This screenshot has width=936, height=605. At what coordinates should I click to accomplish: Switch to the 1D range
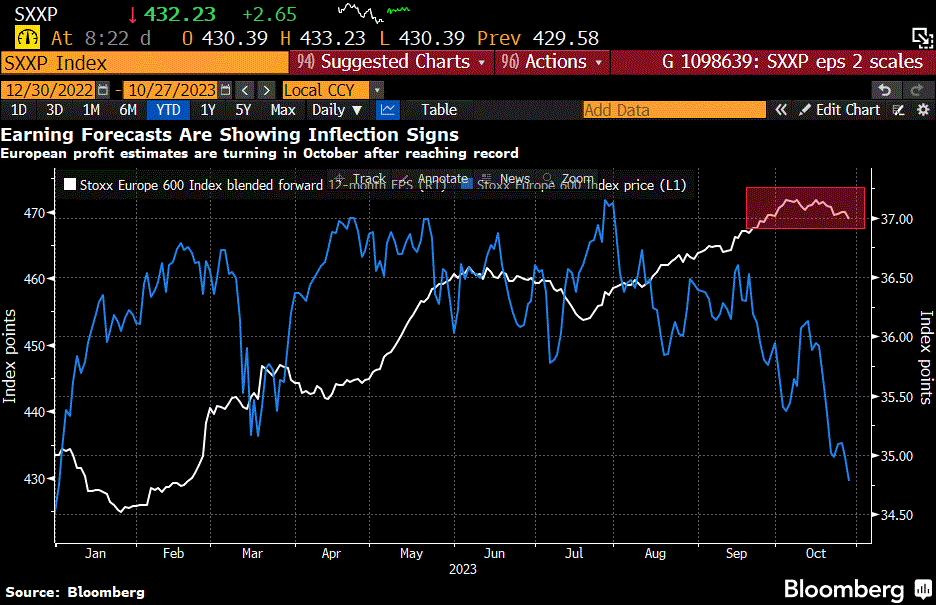tap(19, 110)
